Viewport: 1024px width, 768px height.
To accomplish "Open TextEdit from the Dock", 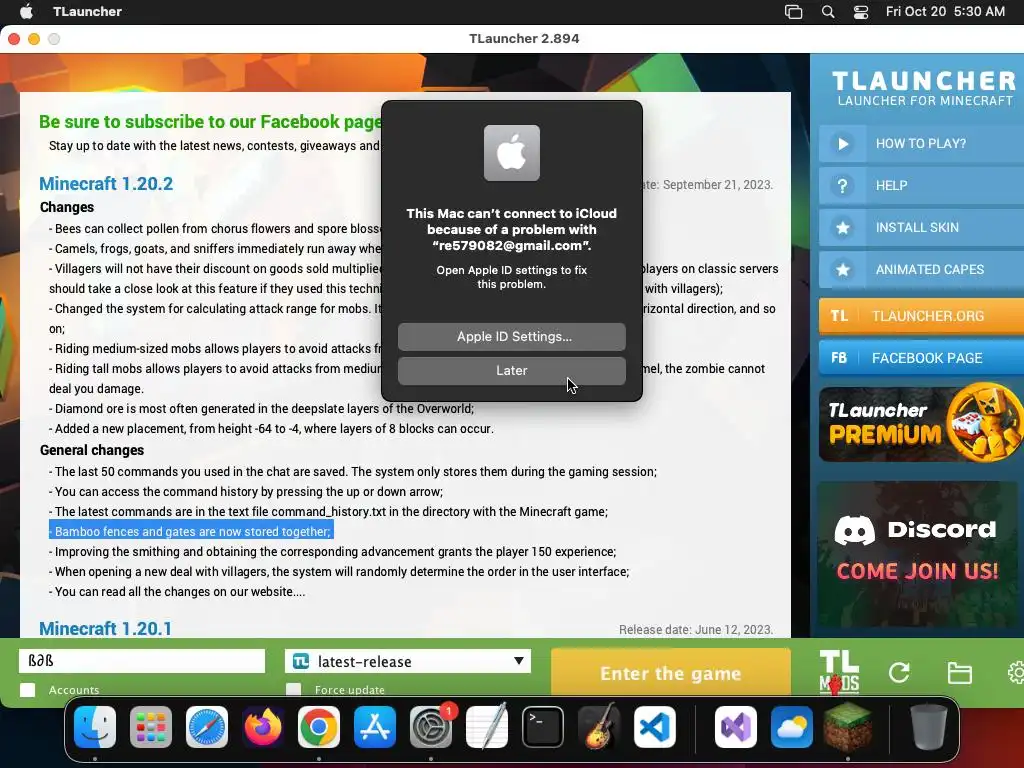I will click(x=487, y=726).
